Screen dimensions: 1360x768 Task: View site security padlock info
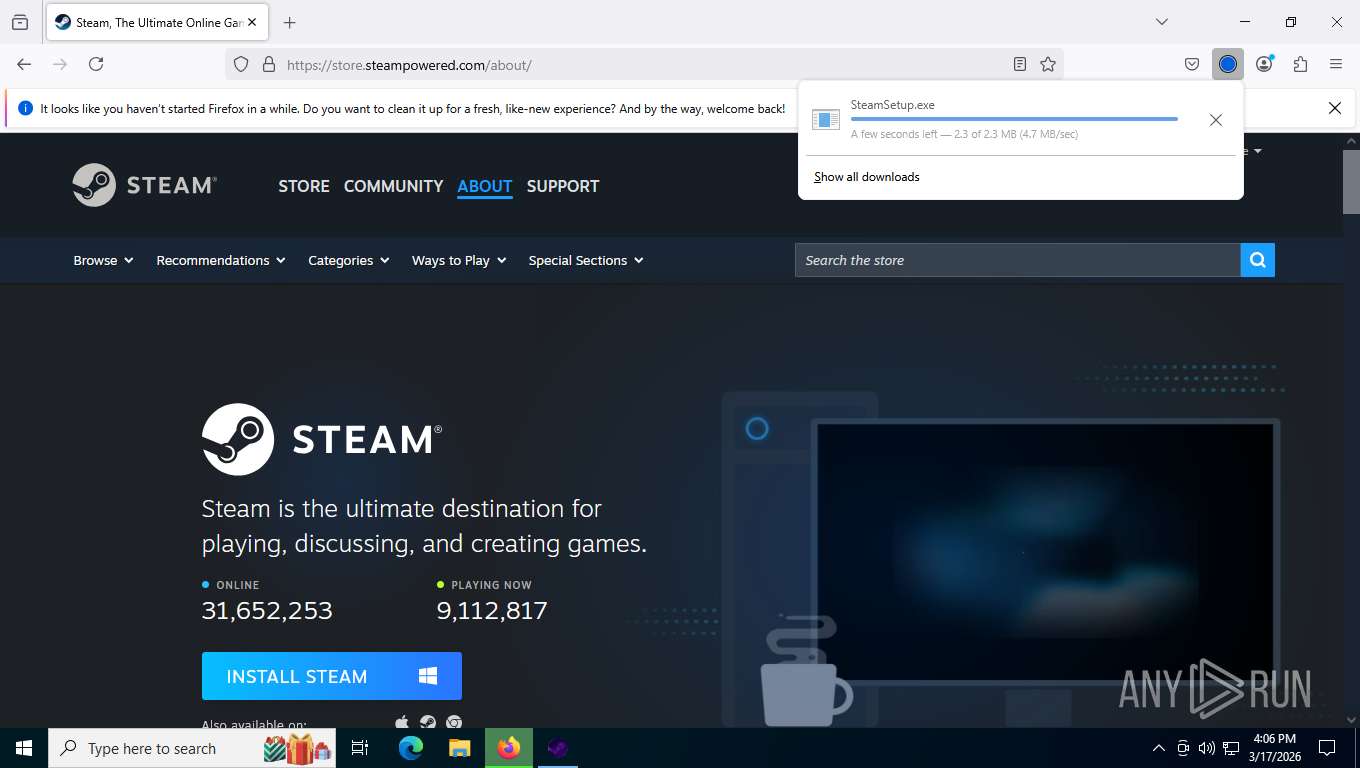click(x=268, y=64)
